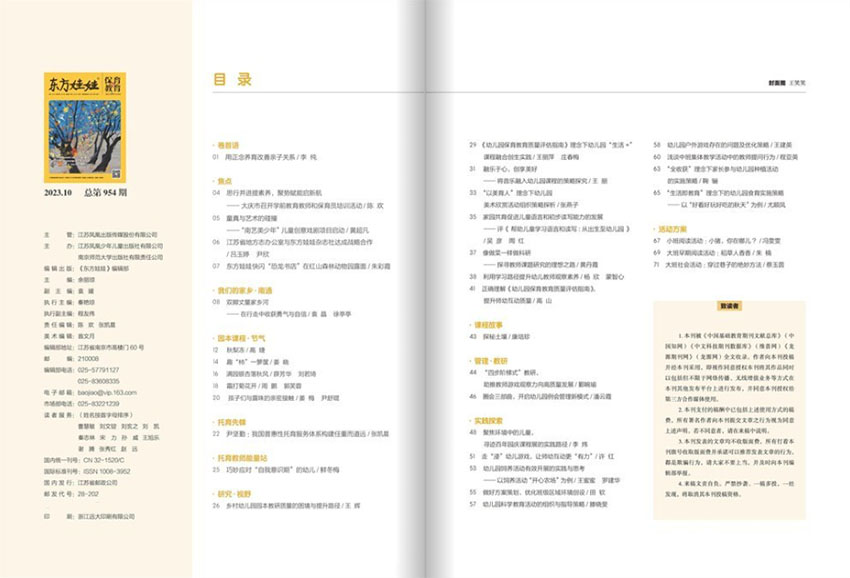Viewport: 850px width, 578px height.
Task: Open the 托育先锋 section heading
Action: pyautogui.click(x=232, y=421)
